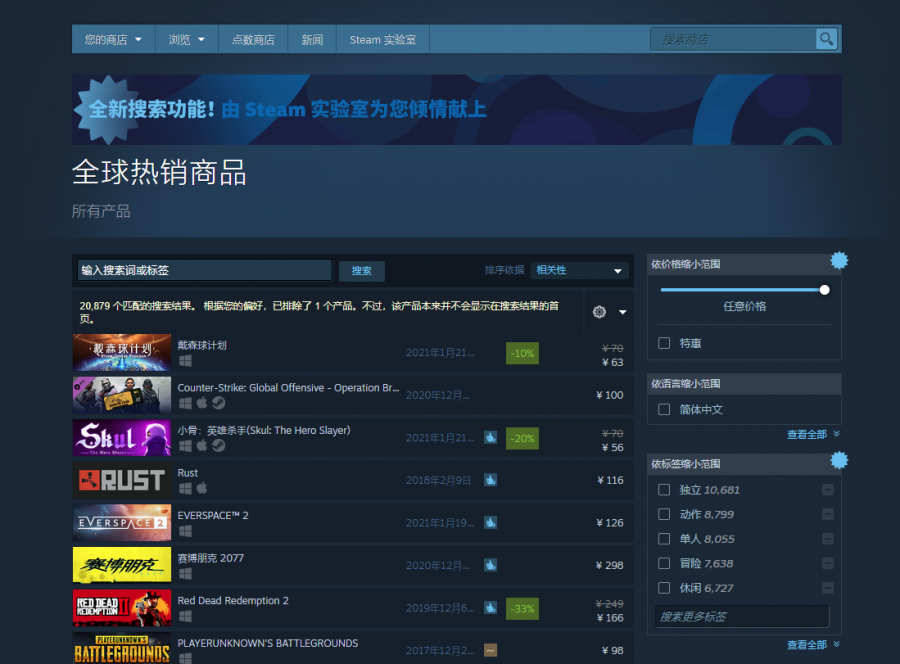Click the Mac icon under Rust
Image resolution: width=900 pixels, height=664 pixels.
pos(201,488)
